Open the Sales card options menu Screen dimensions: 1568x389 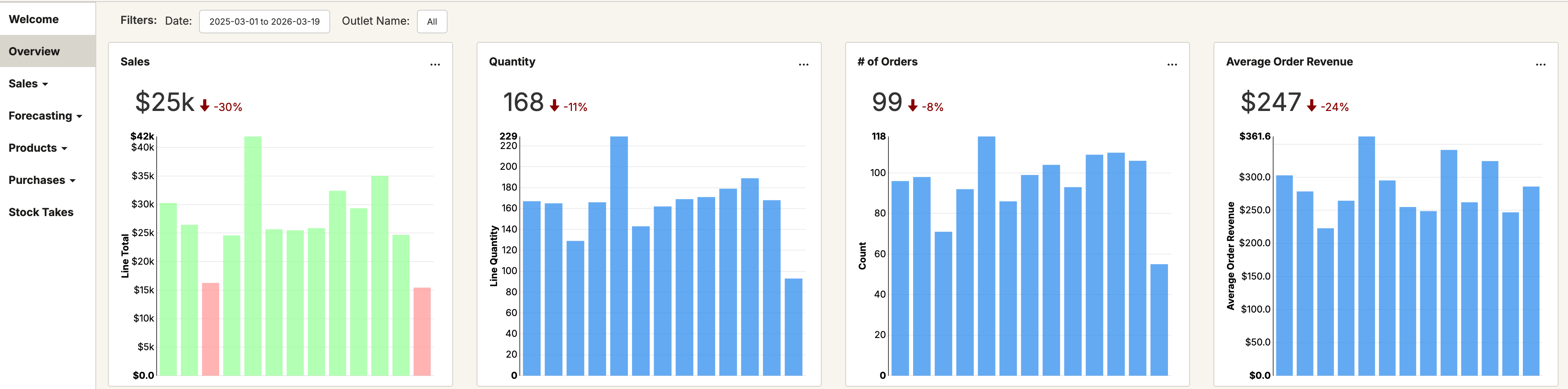coord(435,64)
